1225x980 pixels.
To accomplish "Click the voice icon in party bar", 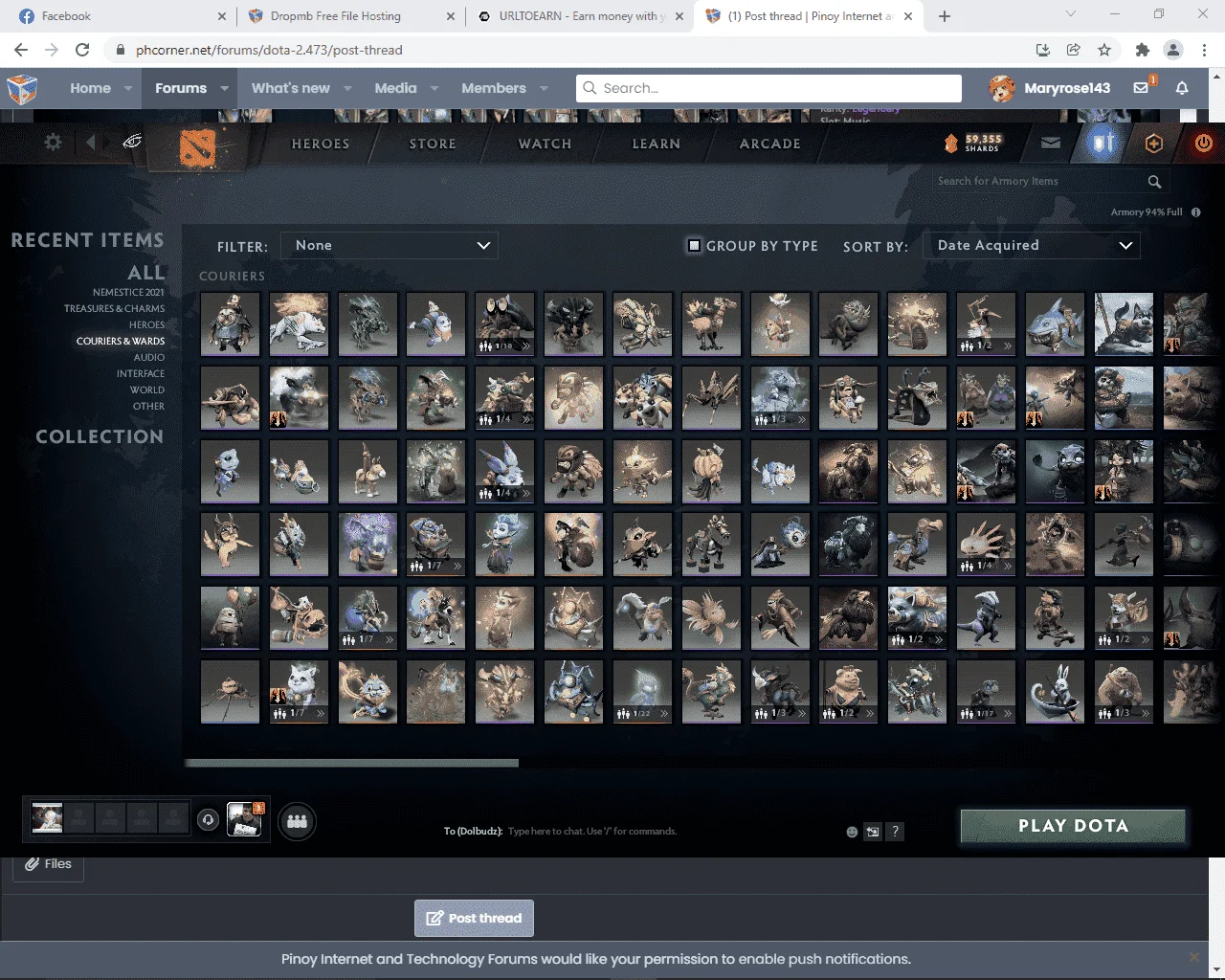I will coord(208,820).
